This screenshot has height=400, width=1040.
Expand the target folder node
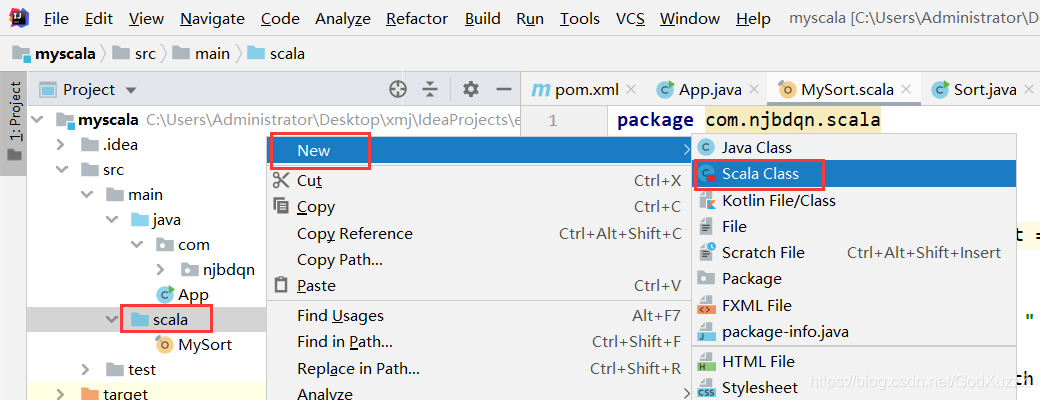click(60, 394)
